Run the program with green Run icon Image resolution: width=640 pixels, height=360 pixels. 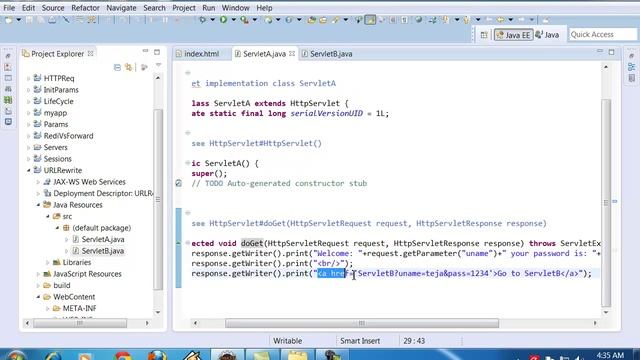(224, 20)
